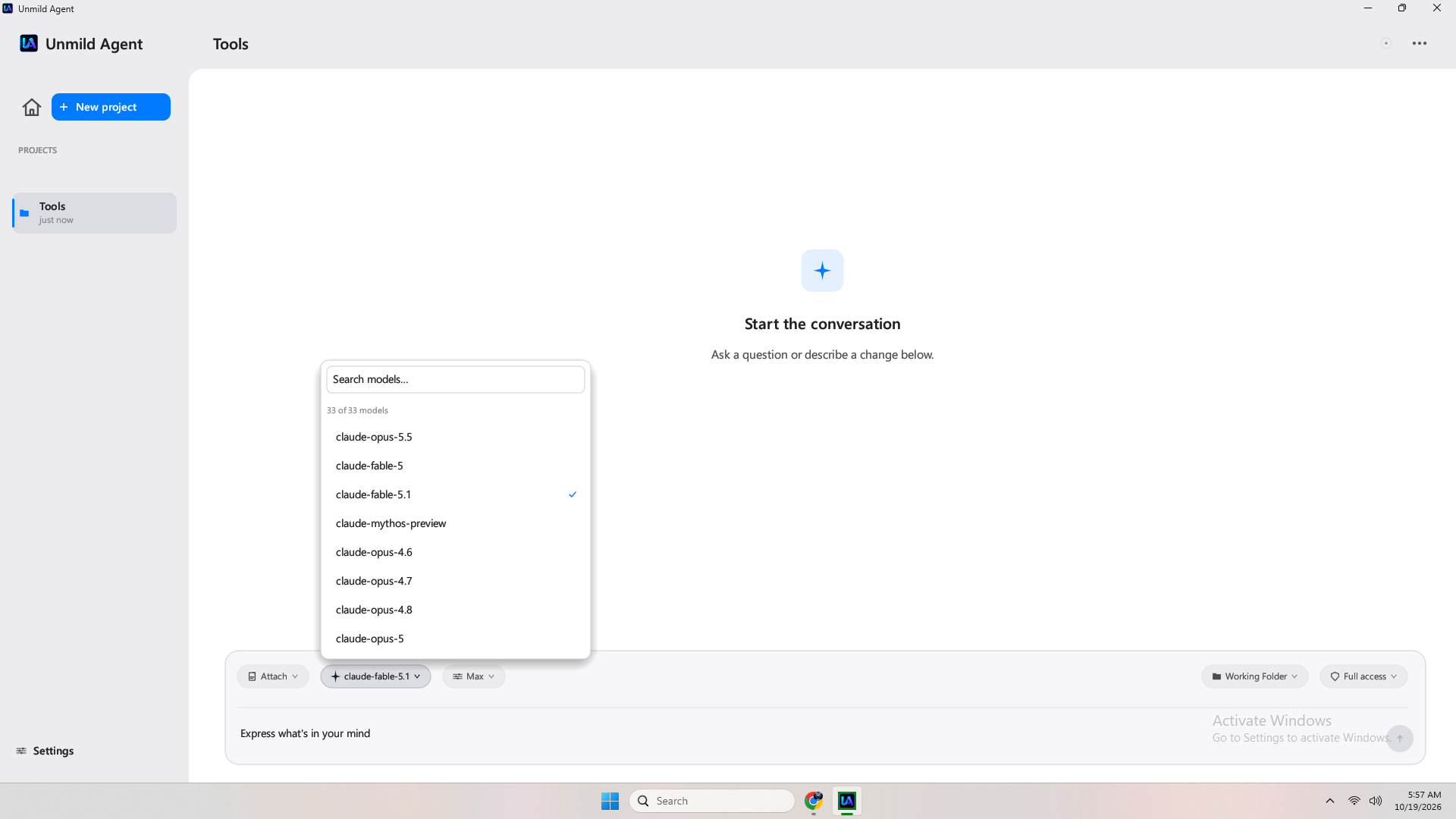
Task: Select the checked claude-fable-5.1 model
Action: 456,494
